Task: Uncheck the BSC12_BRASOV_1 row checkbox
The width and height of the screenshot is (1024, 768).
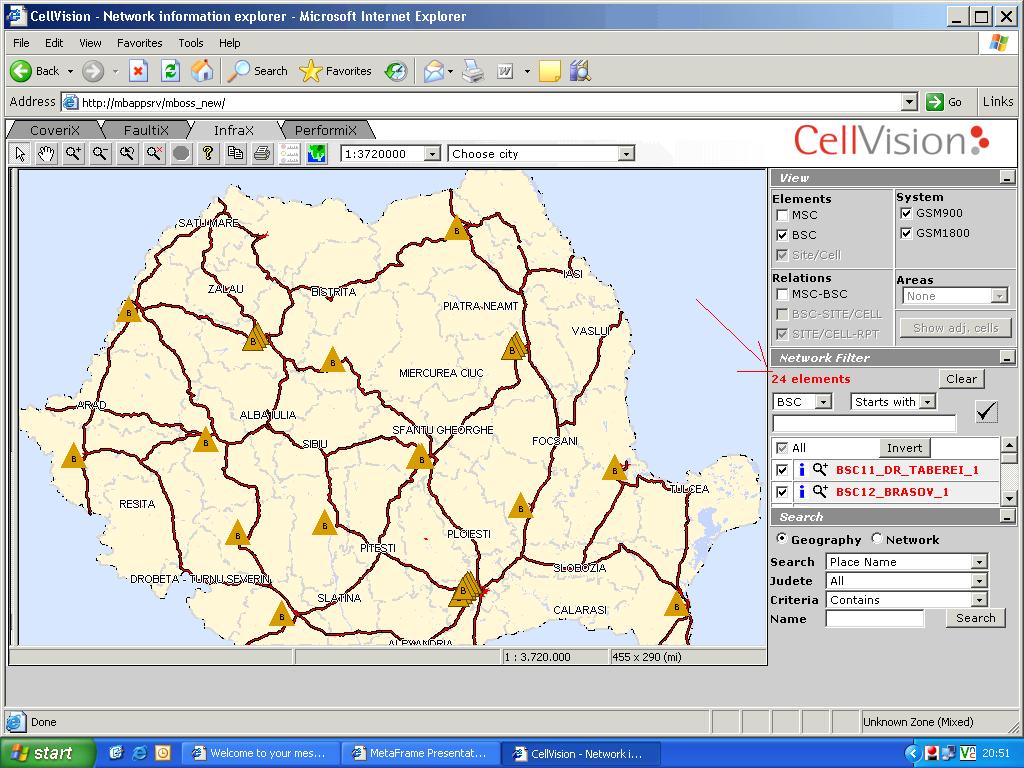Action: [782, 492]
